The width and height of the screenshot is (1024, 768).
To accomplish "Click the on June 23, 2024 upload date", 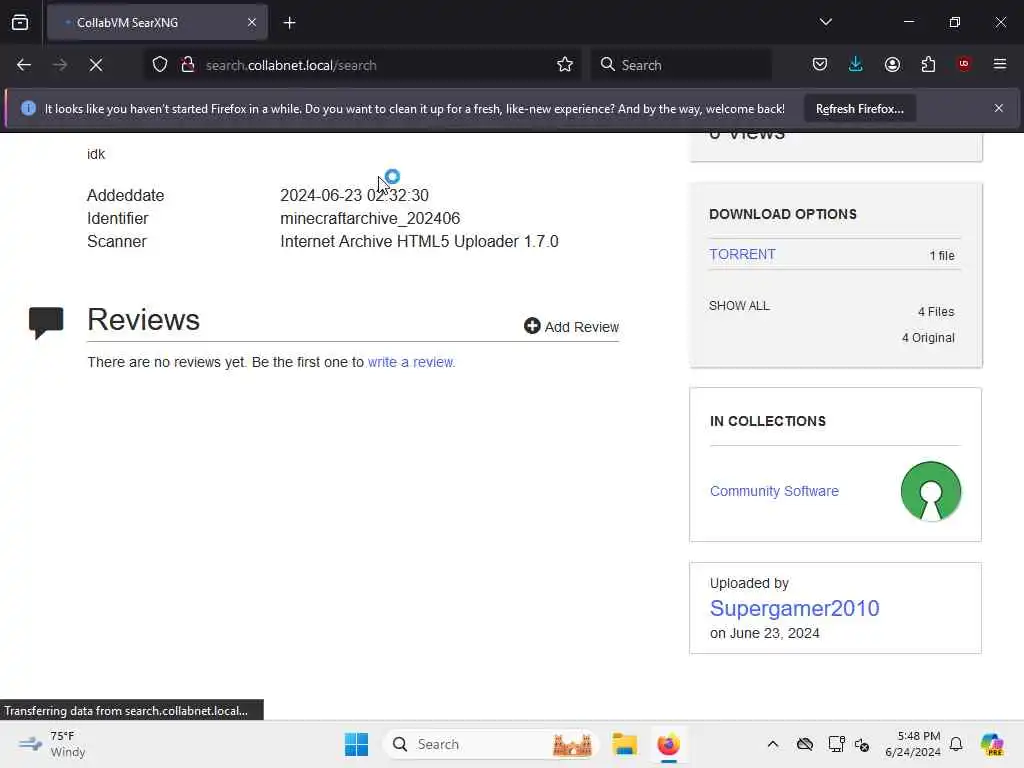I will click(x=765, y=633).
